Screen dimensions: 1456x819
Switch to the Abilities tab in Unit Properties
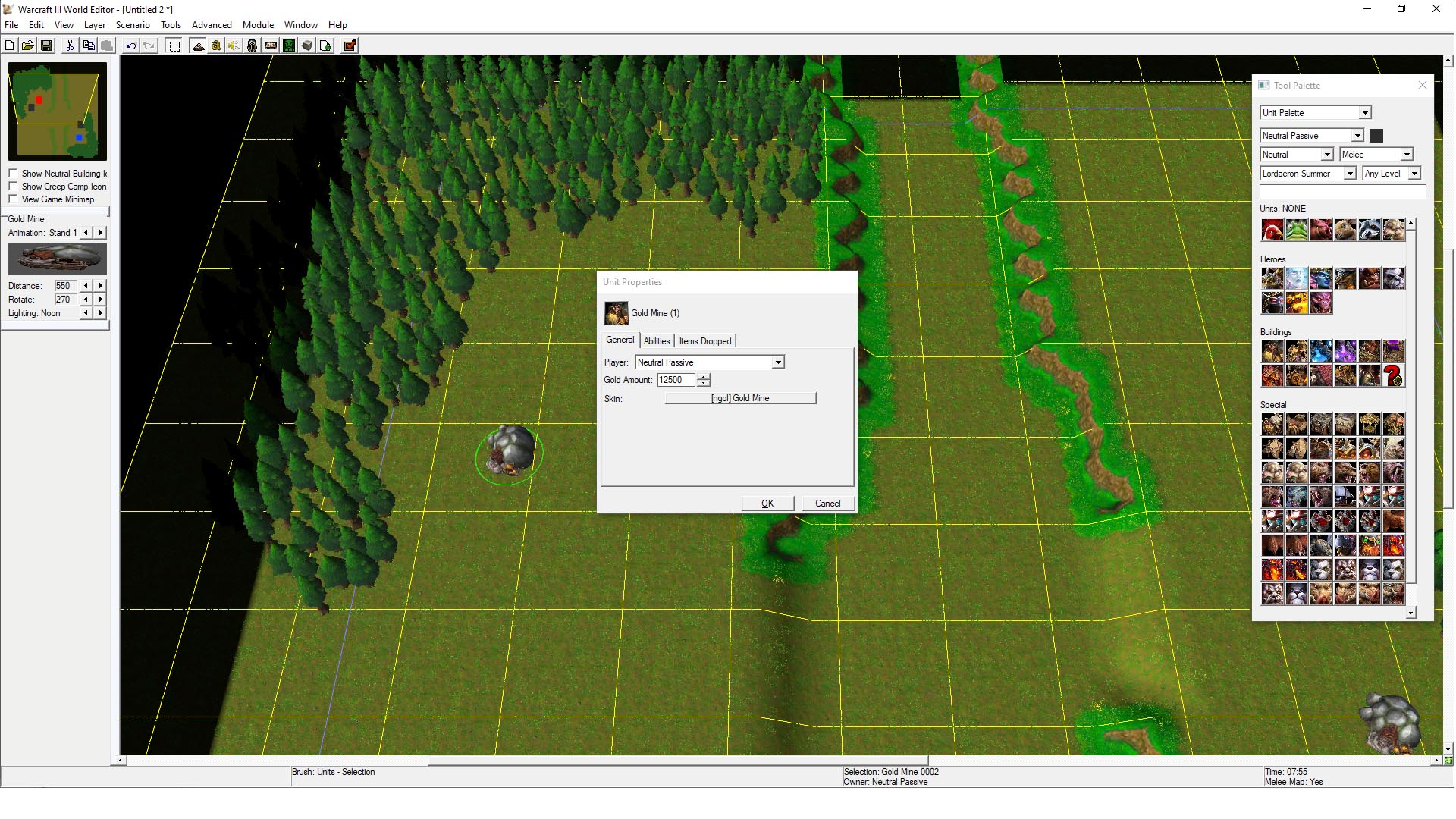pos(655,340)
